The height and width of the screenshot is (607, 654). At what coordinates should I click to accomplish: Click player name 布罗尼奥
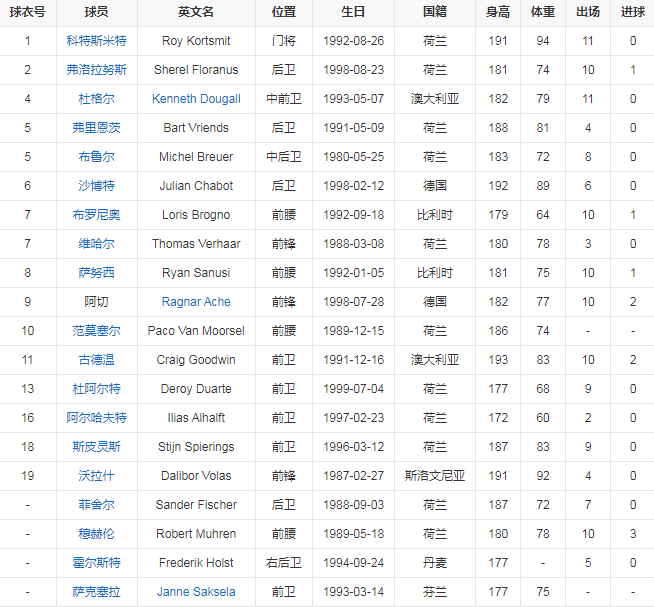pyautogui.click(x=97, y=215)
